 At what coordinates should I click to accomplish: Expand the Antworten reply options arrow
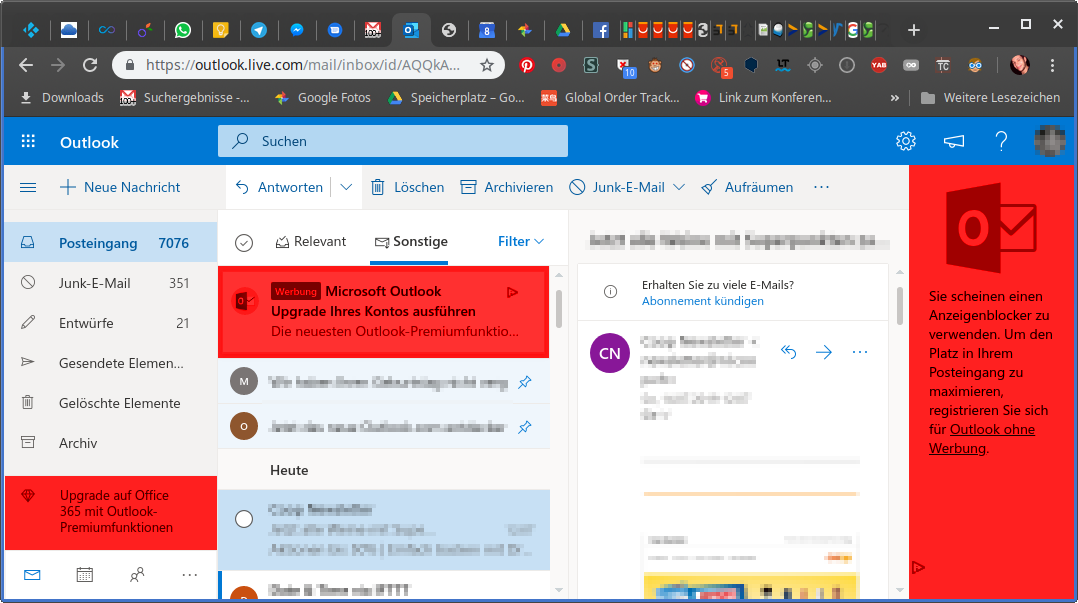pyautogui.click(x=346, y=187)
